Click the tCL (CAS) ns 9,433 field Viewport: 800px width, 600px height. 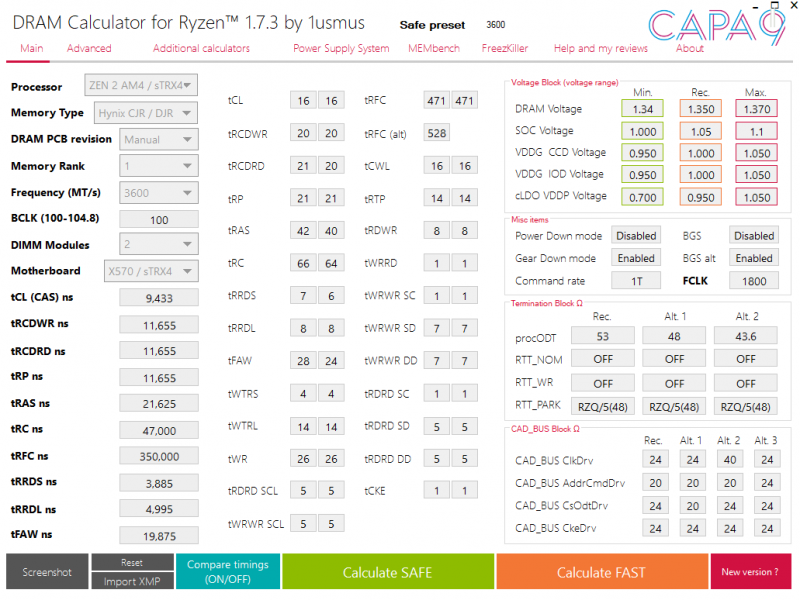pos(159,297)
